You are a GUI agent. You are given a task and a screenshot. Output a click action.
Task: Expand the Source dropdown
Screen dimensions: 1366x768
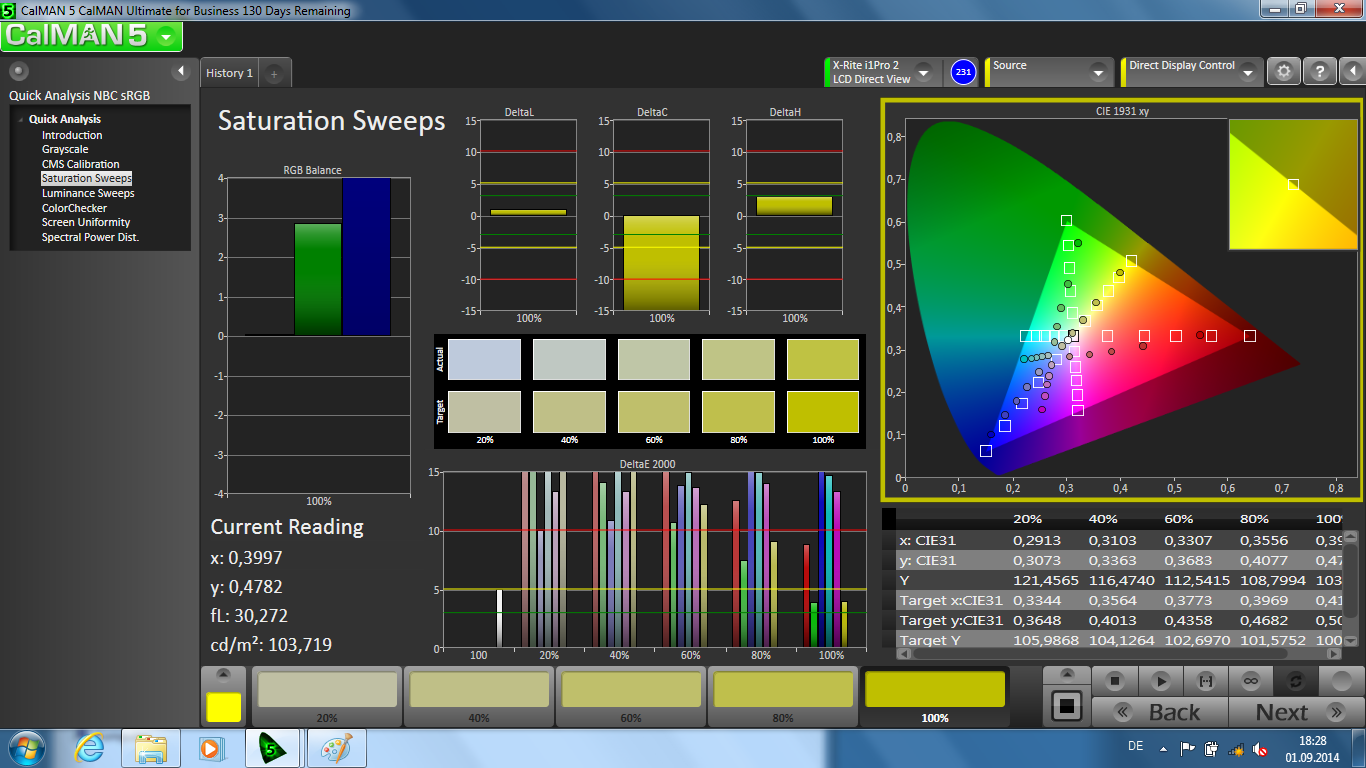[x=1098, y=72]
